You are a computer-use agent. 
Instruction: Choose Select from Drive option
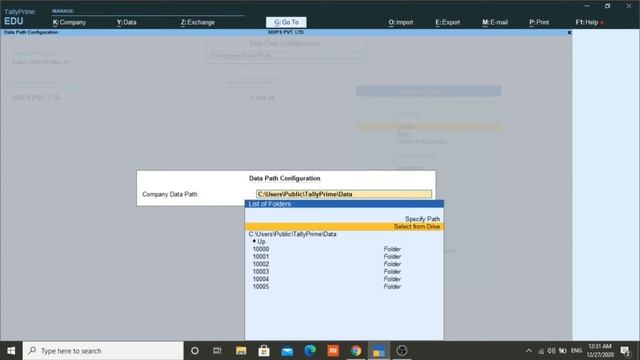click(344, 227)
